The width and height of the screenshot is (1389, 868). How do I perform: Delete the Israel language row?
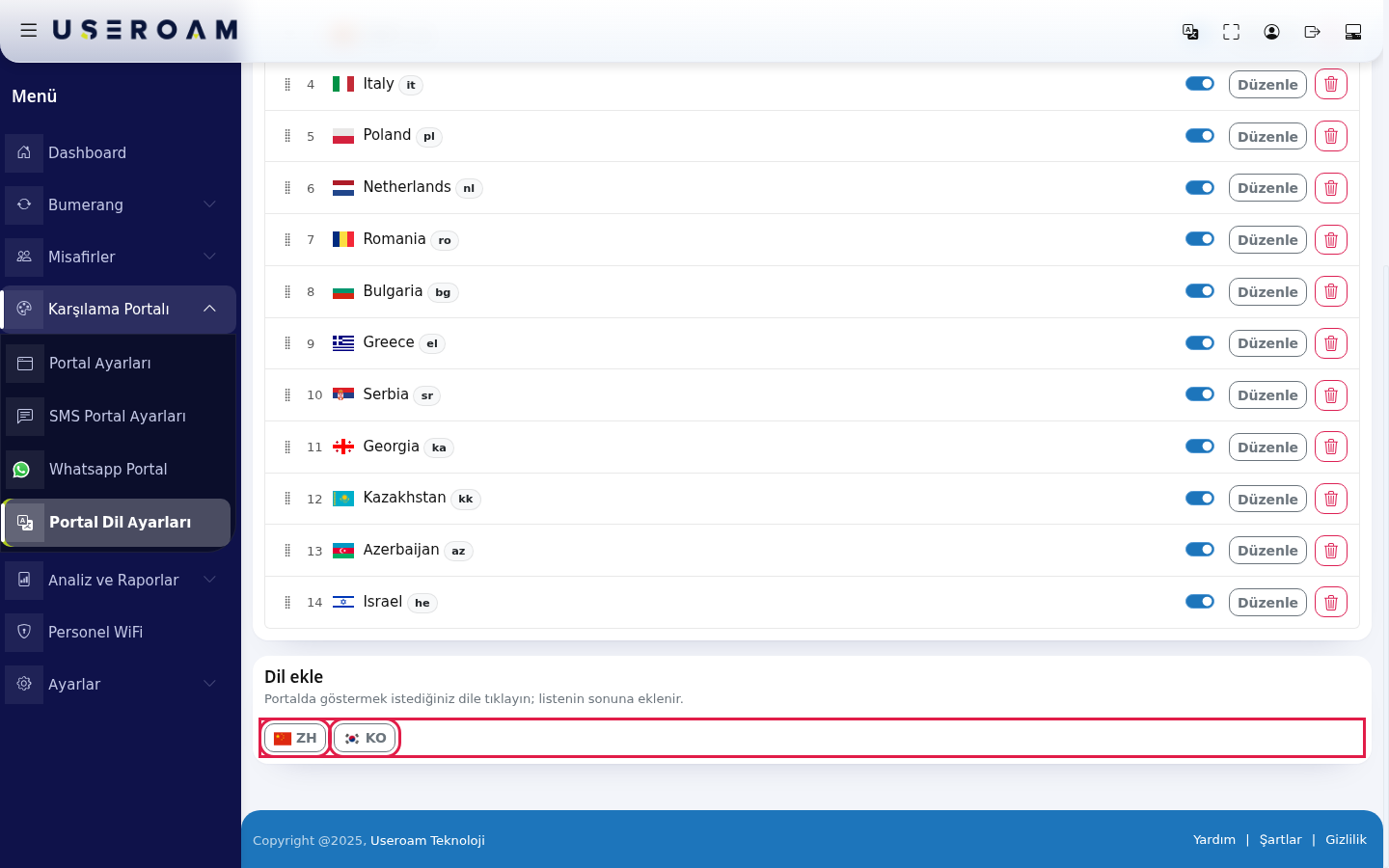click(x=1331, y=603)
